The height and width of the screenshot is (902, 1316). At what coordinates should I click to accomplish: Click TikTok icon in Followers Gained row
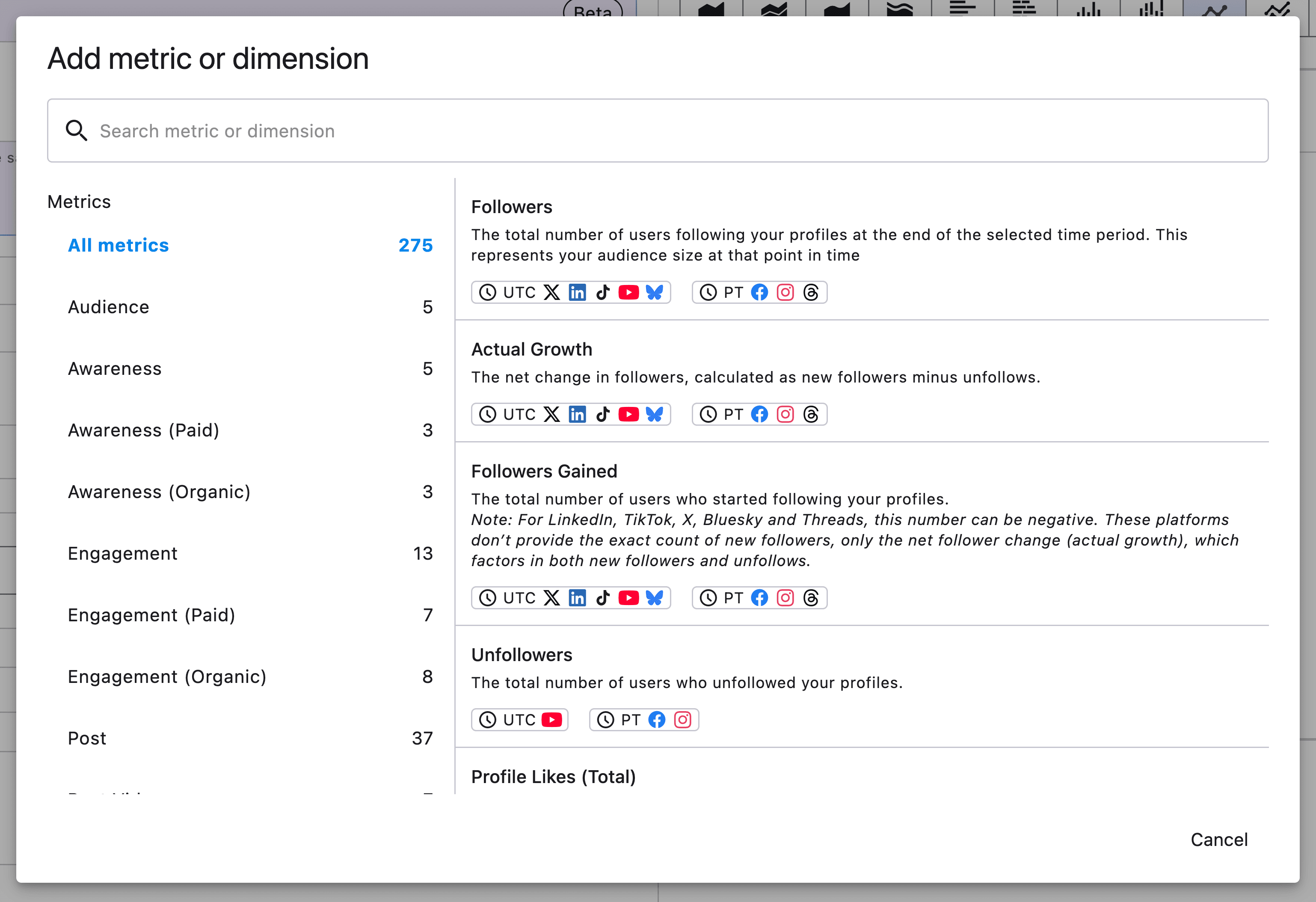pyautogui.click(x=603, y=598)
